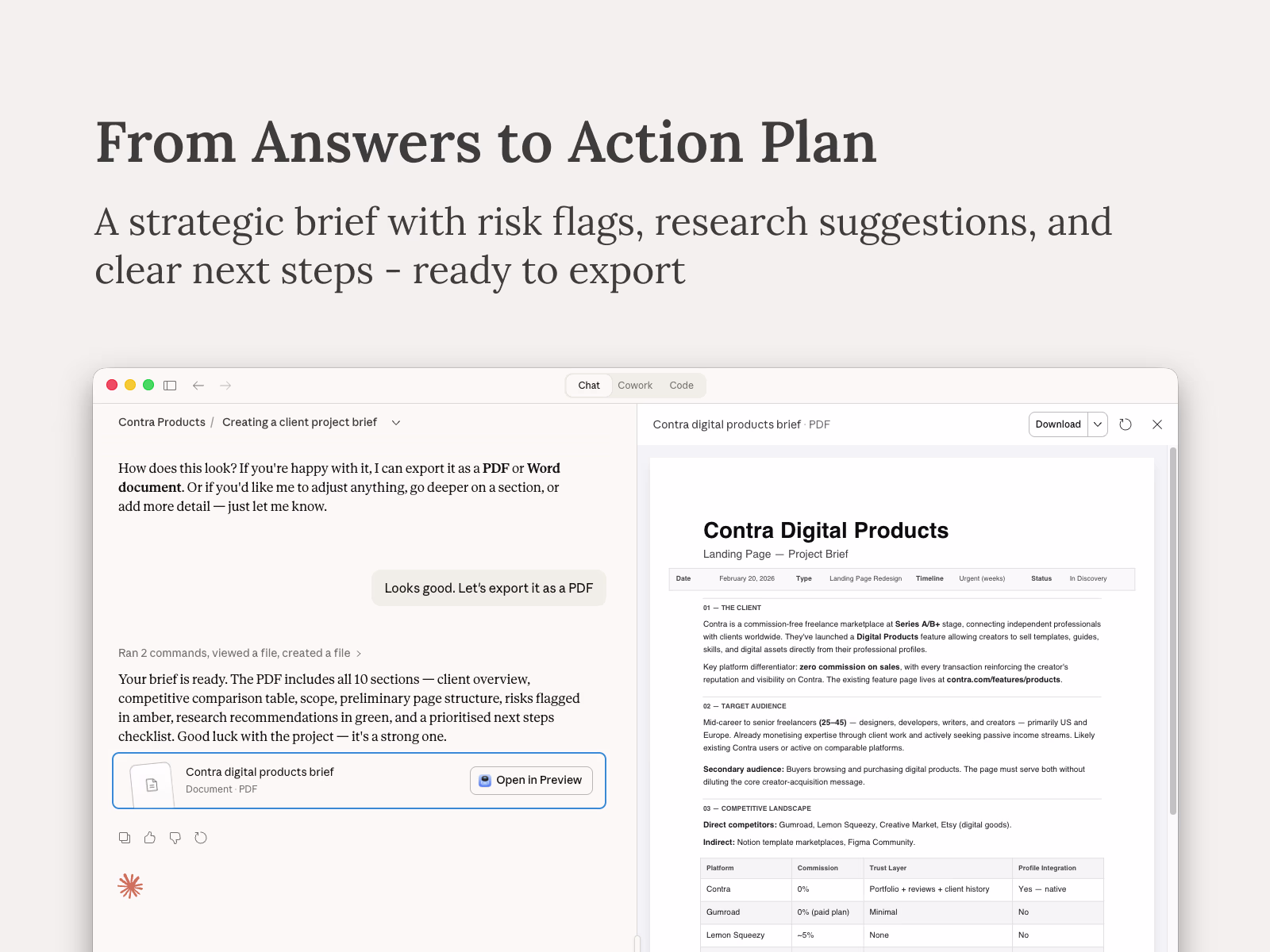This screenshot has height=952, width=1270.
Task: Expand the chat title dropdown chevron
Action: coord(396,423)
